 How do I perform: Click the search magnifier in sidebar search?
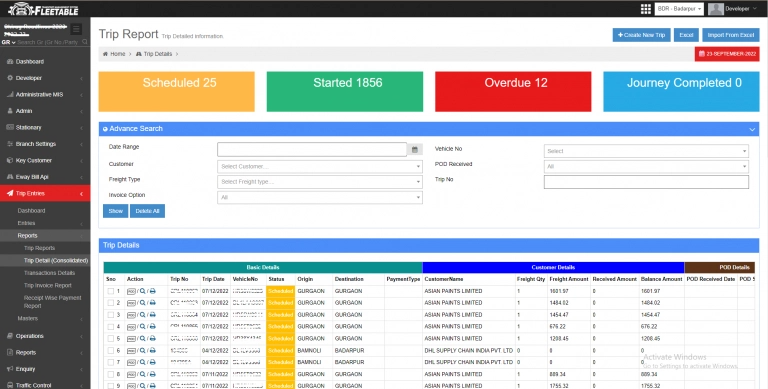pos(85,42)
